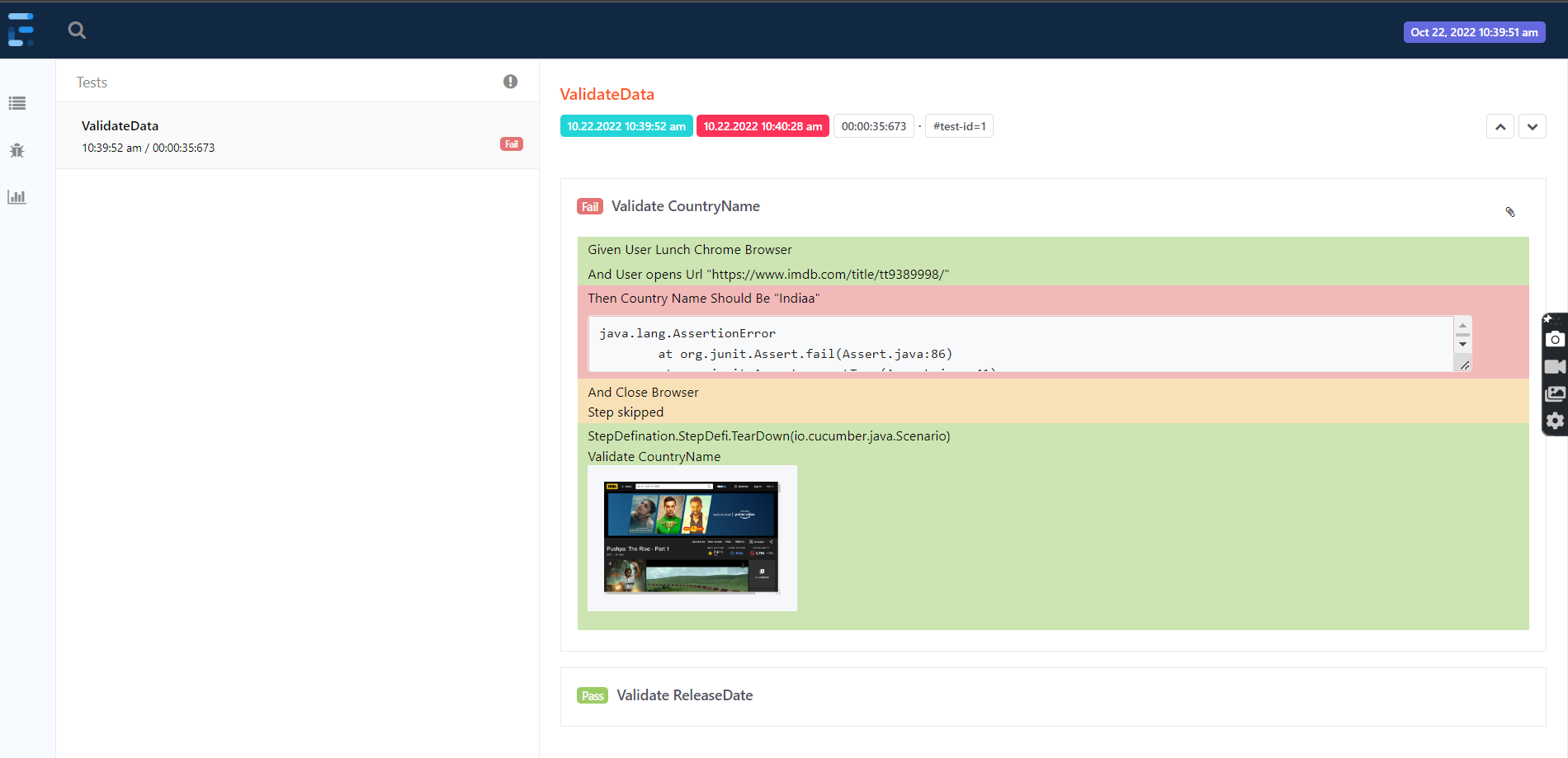The width and height of the screenshot is (1568, 758).
Task: Click the 'And Close Browser' step
Action: 643,393
